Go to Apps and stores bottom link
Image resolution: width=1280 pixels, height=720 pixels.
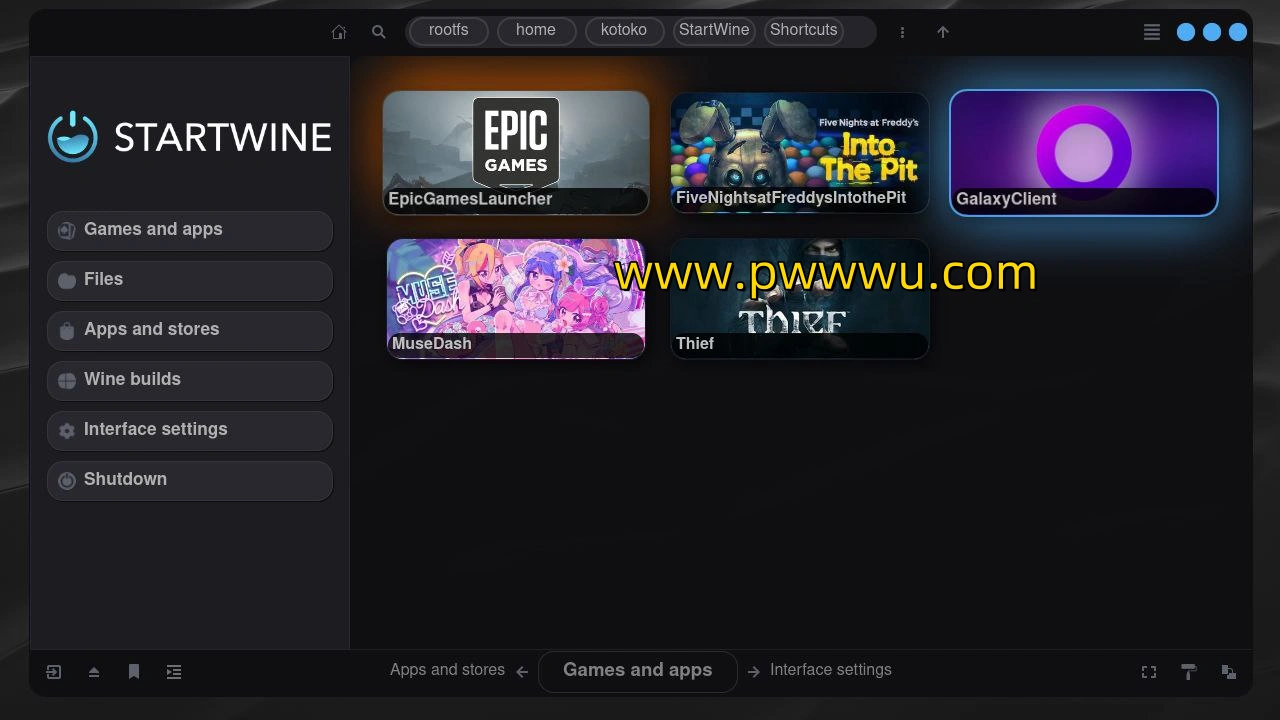click(447, 670)
